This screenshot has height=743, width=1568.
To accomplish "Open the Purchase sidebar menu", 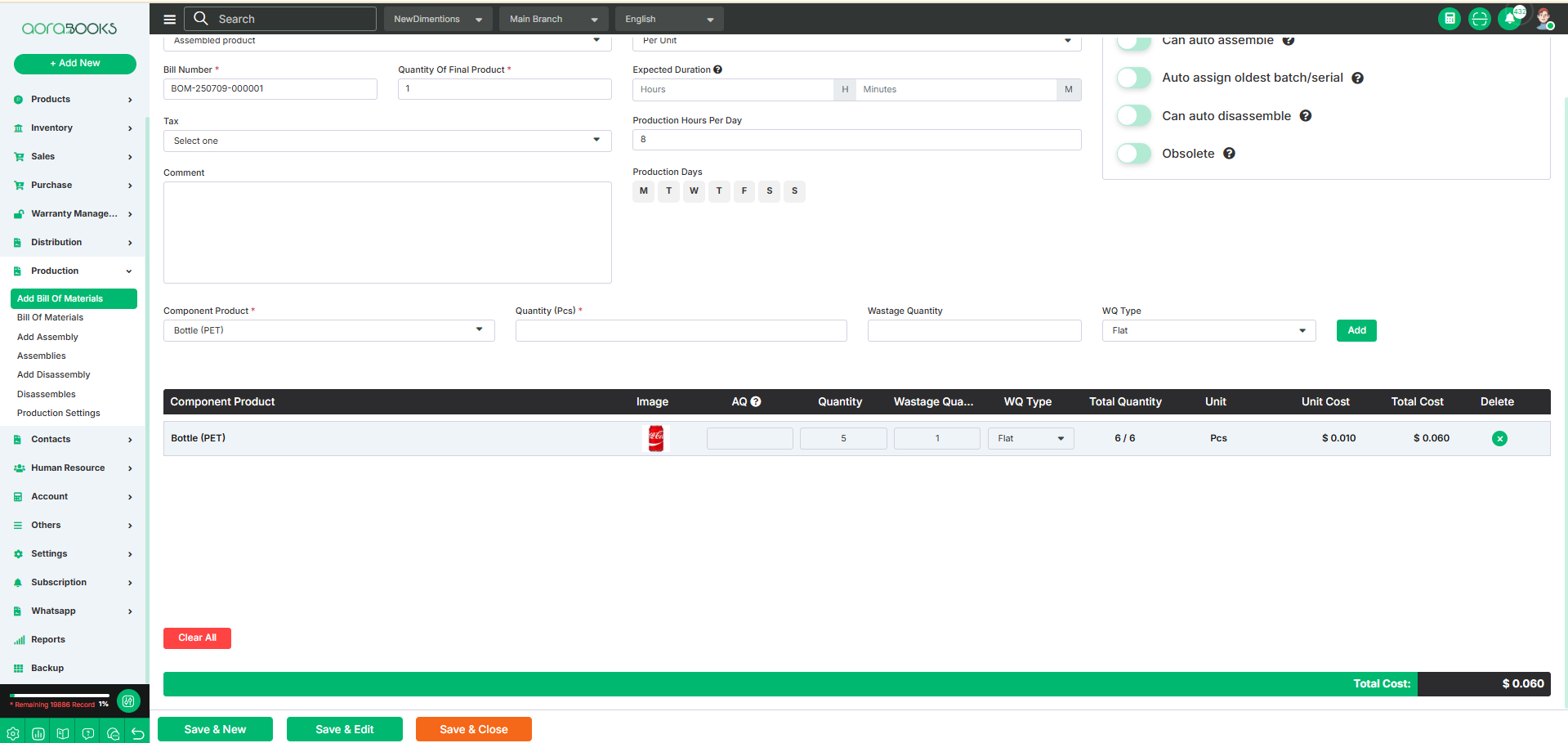I will [x=74, y=186].
